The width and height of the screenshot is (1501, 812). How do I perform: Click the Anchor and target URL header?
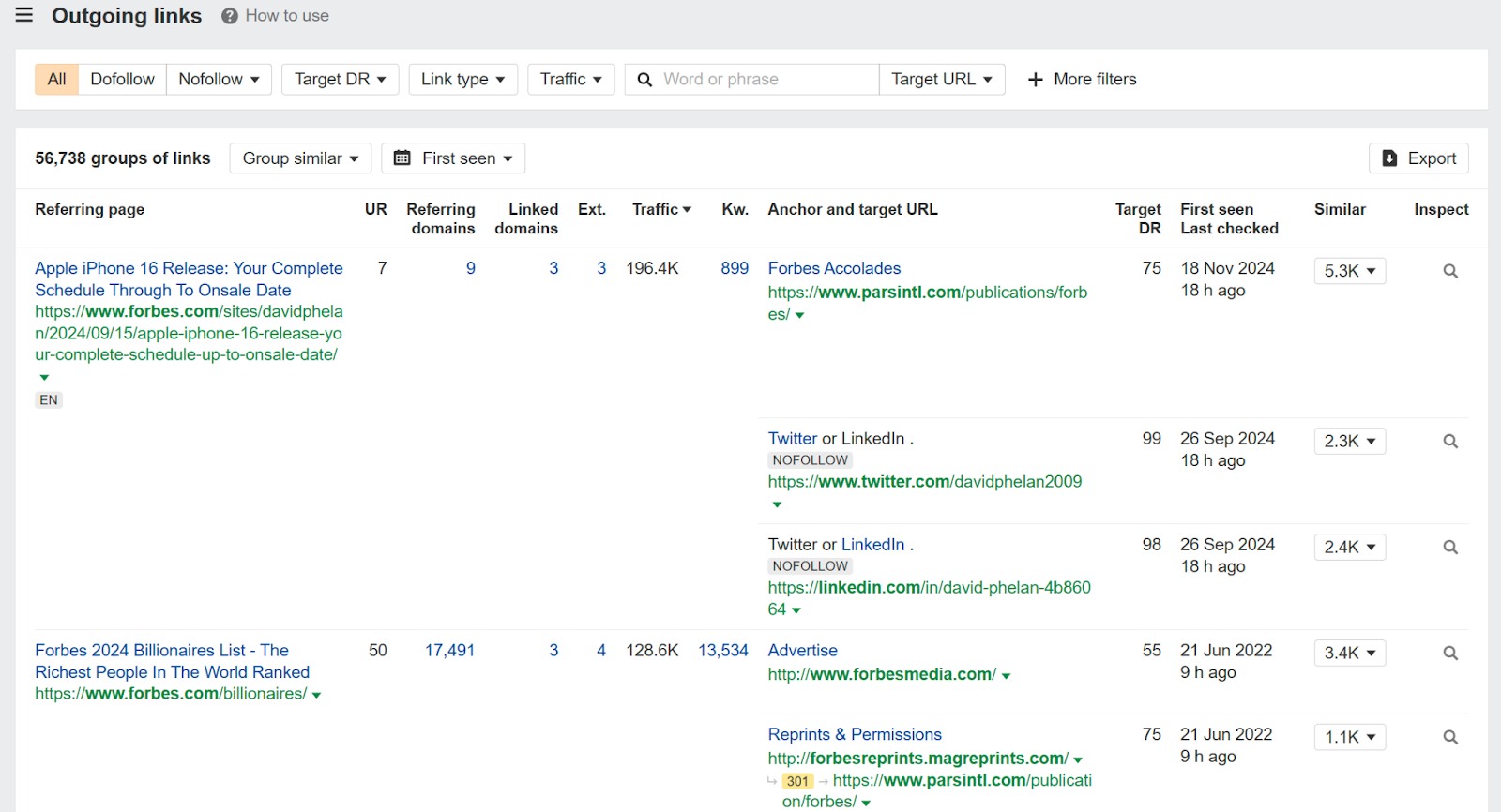click(x=853, y=209)
